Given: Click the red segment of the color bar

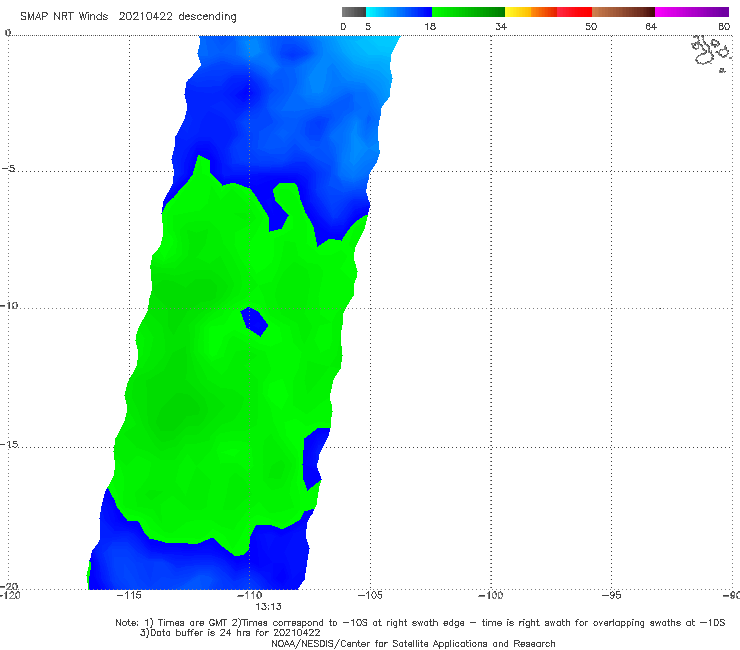Looking at the screenshot, I should pyautogui.click(x=574, y=12).
